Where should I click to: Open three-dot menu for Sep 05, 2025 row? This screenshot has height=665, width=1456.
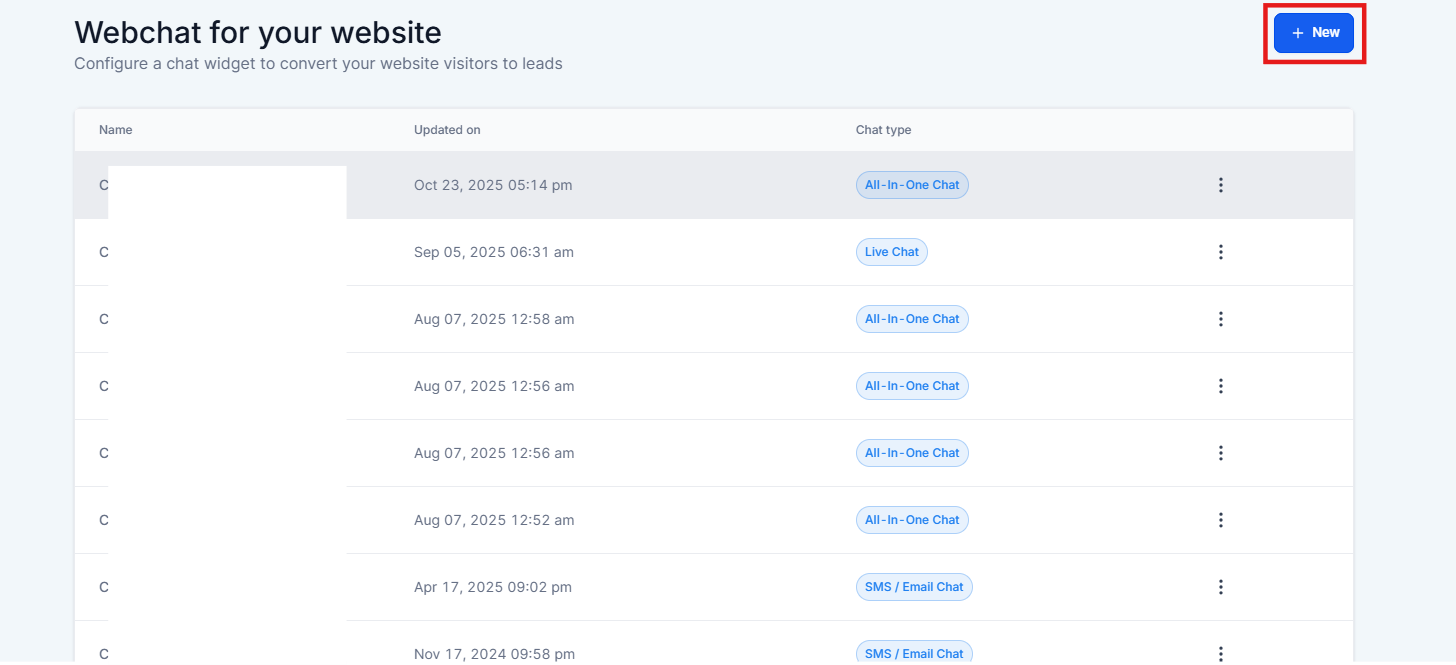[x=1220, y=252]
